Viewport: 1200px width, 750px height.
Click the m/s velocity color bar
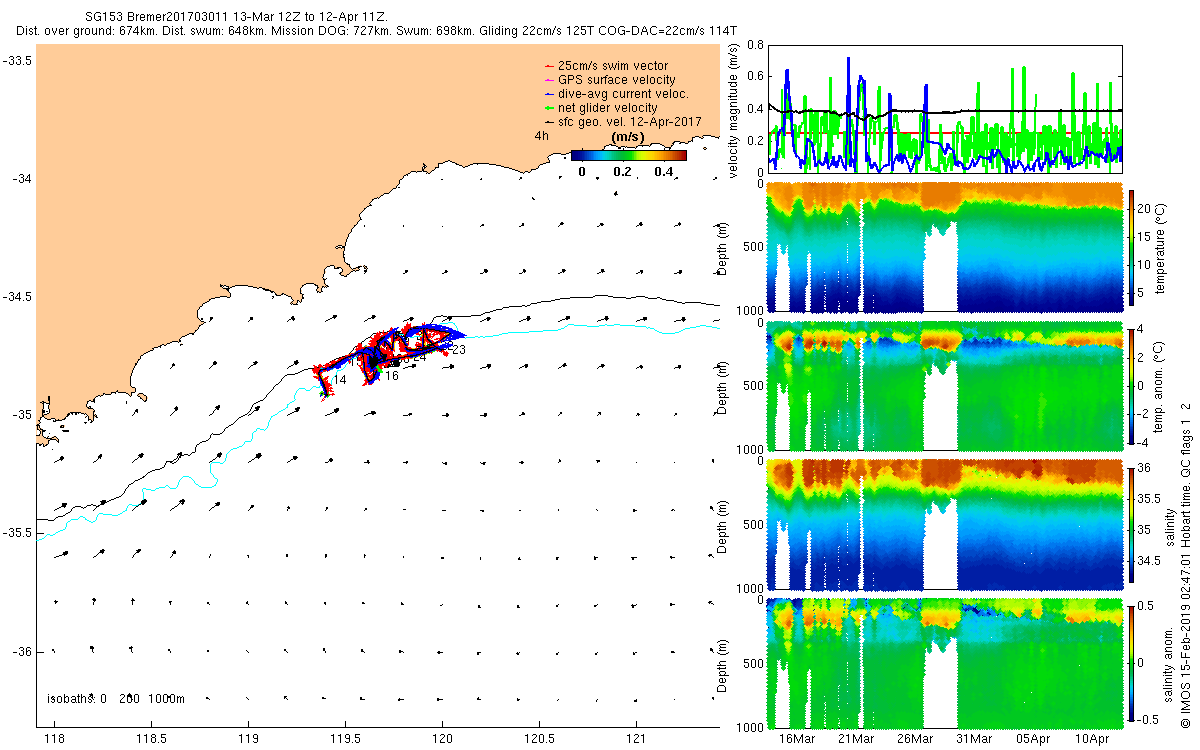[629, 155]
